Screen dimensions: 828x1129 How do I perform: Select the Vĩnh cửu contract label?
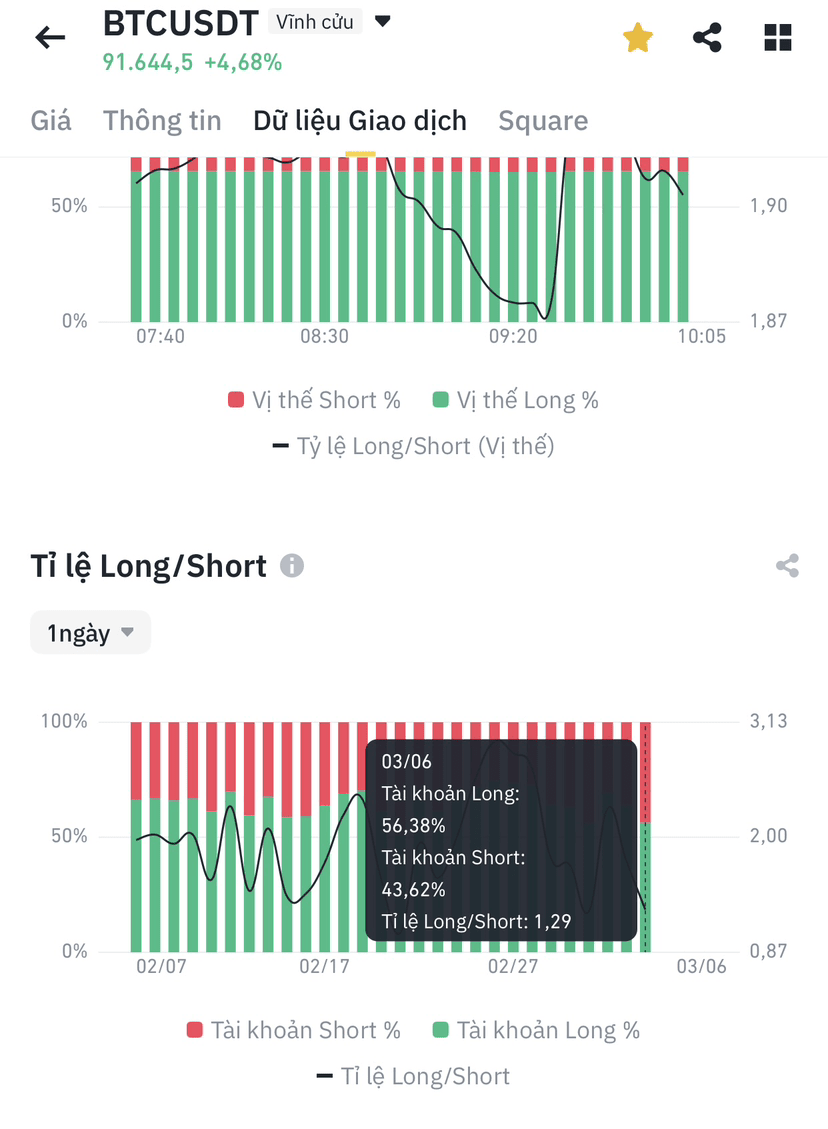[315, 22]
